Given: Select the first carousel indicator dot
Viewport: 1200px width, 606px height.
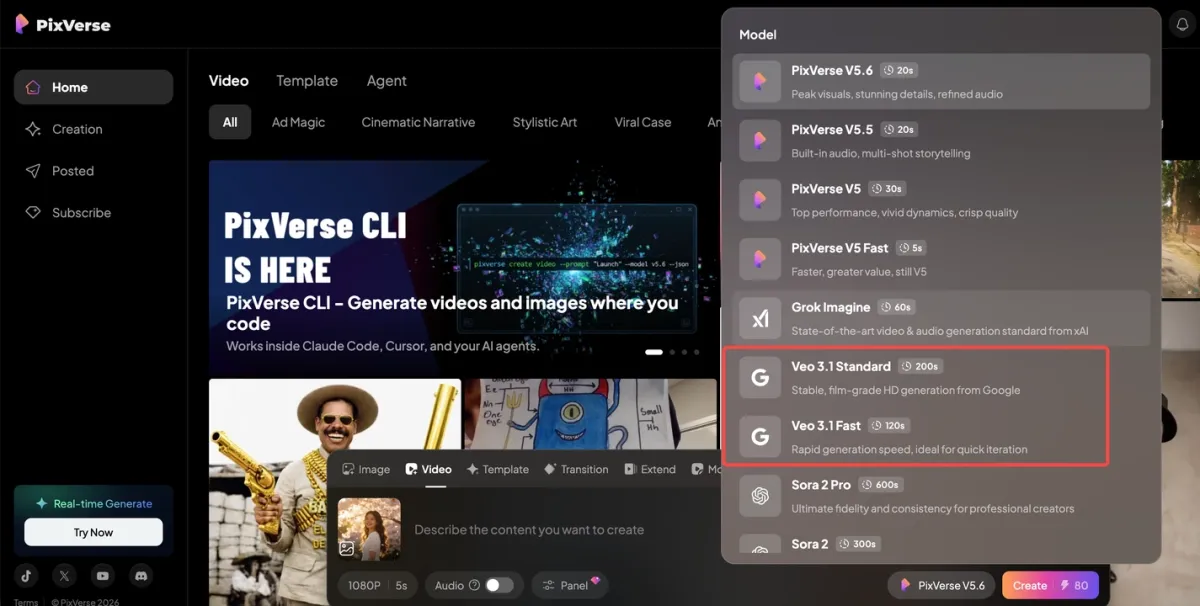Looking at the screenshot, I should pos(654,352).
